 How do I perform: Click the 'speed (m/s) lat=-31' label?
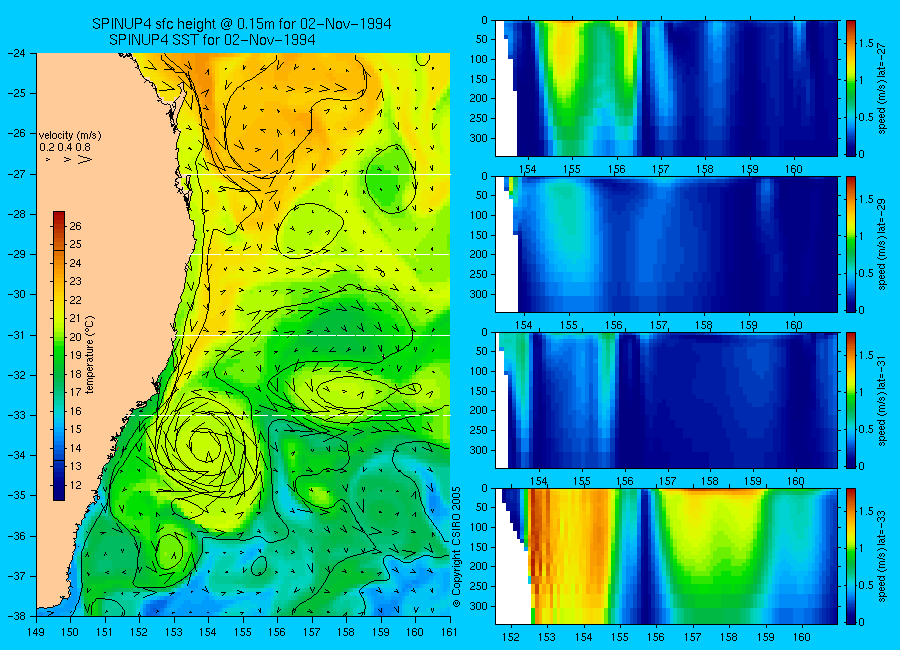(883, 400)
